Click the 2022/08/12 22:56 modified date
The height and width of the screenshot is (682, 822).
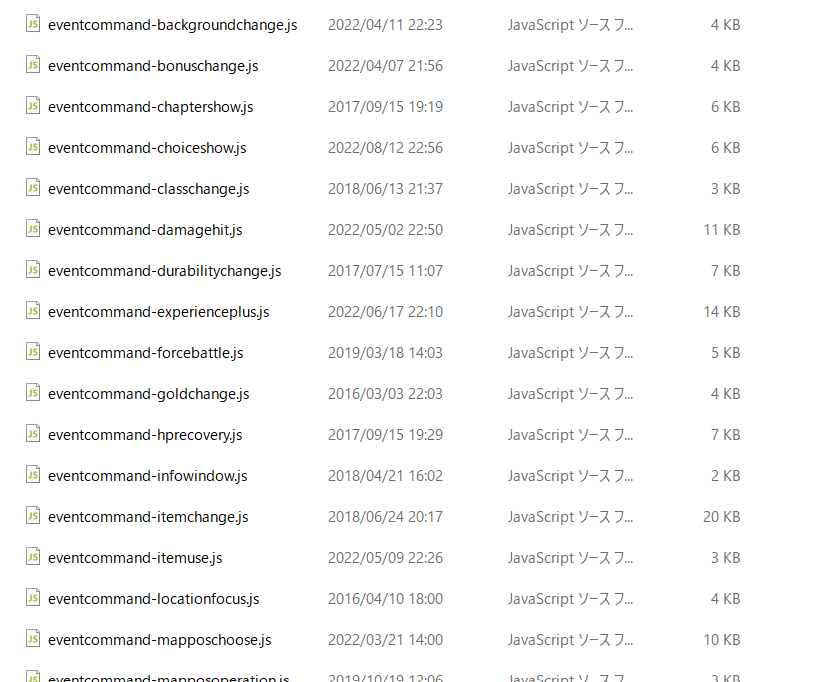tap(385, 148)
